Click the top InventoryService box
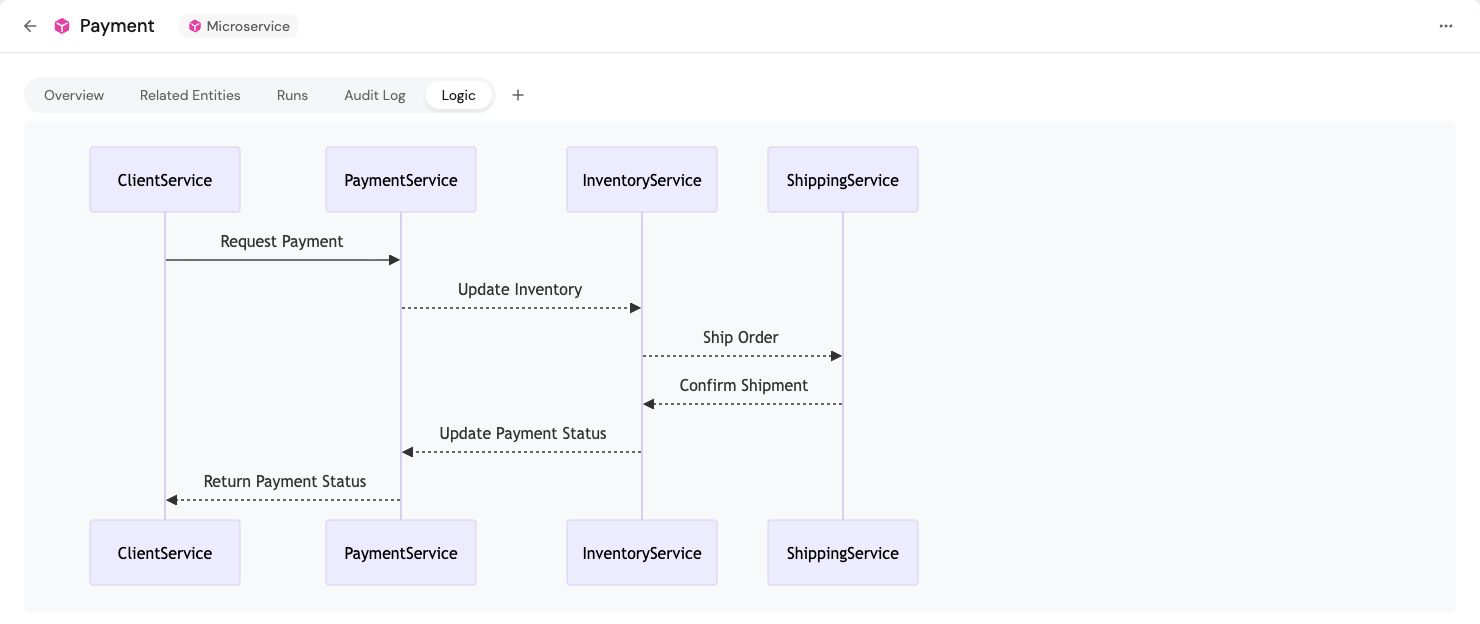 642,180
